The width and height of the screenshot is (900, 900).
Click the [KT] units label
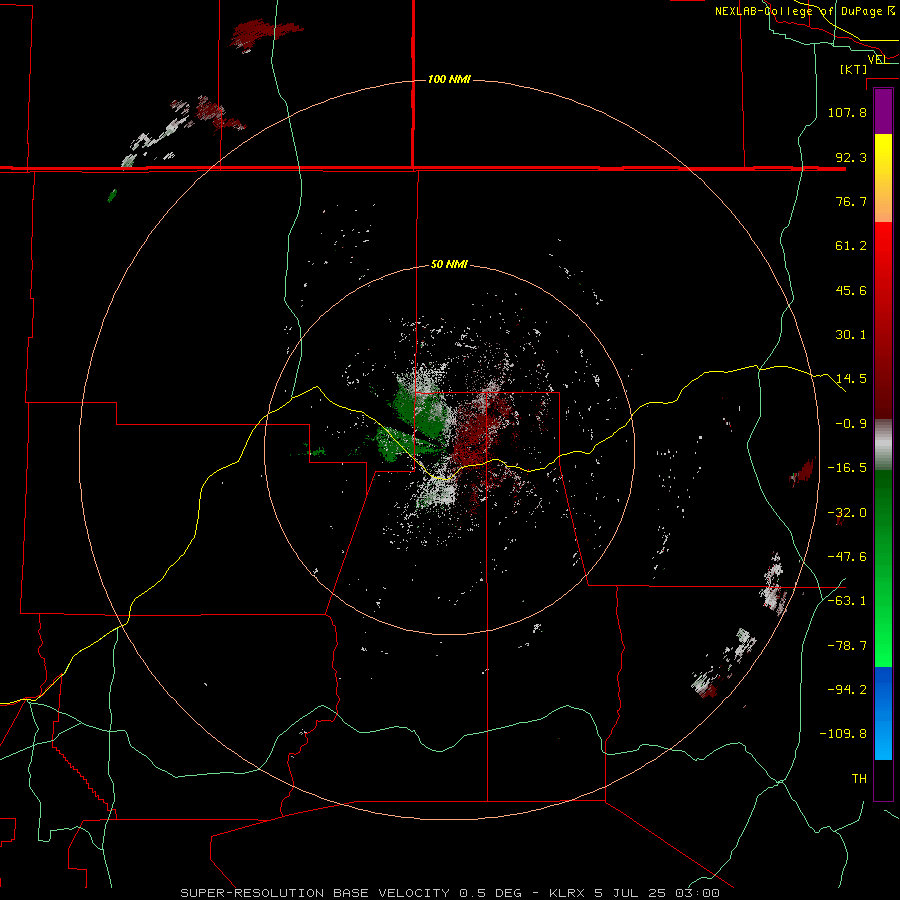tap(854, 70)
